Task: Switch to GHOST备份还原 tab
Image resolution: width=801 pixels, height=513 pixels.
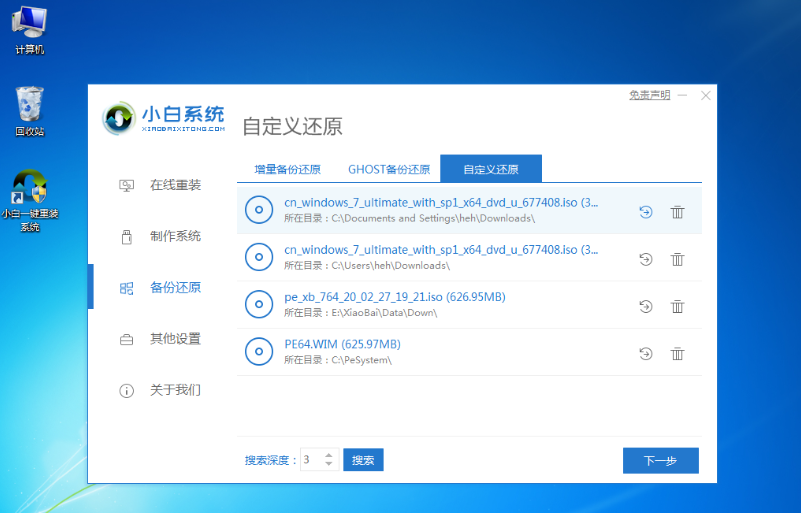Action: click(389, 169)
